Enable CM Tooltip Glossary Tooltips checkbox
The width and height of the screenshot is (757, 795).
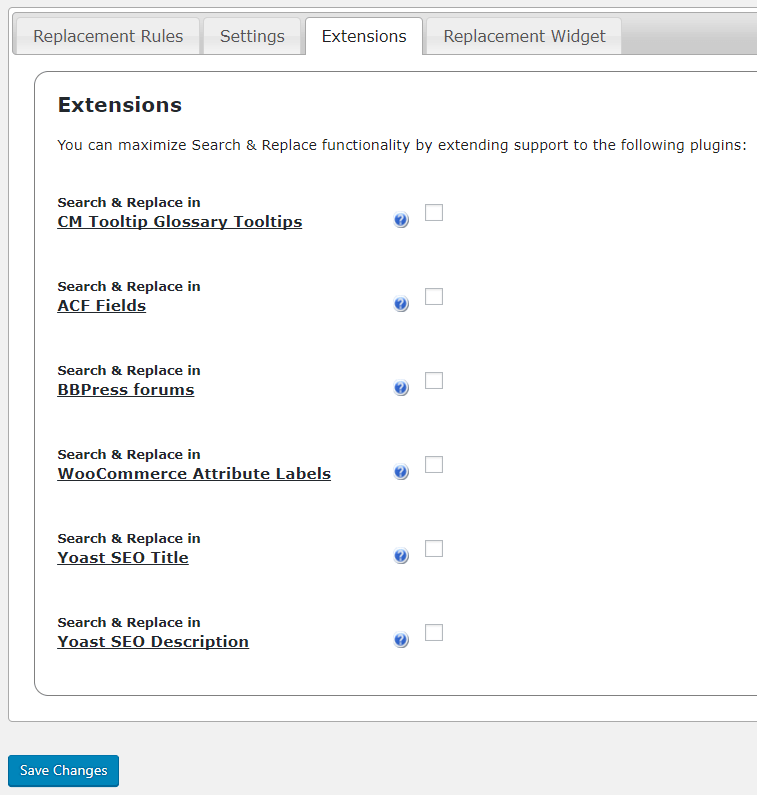(434, 212)
